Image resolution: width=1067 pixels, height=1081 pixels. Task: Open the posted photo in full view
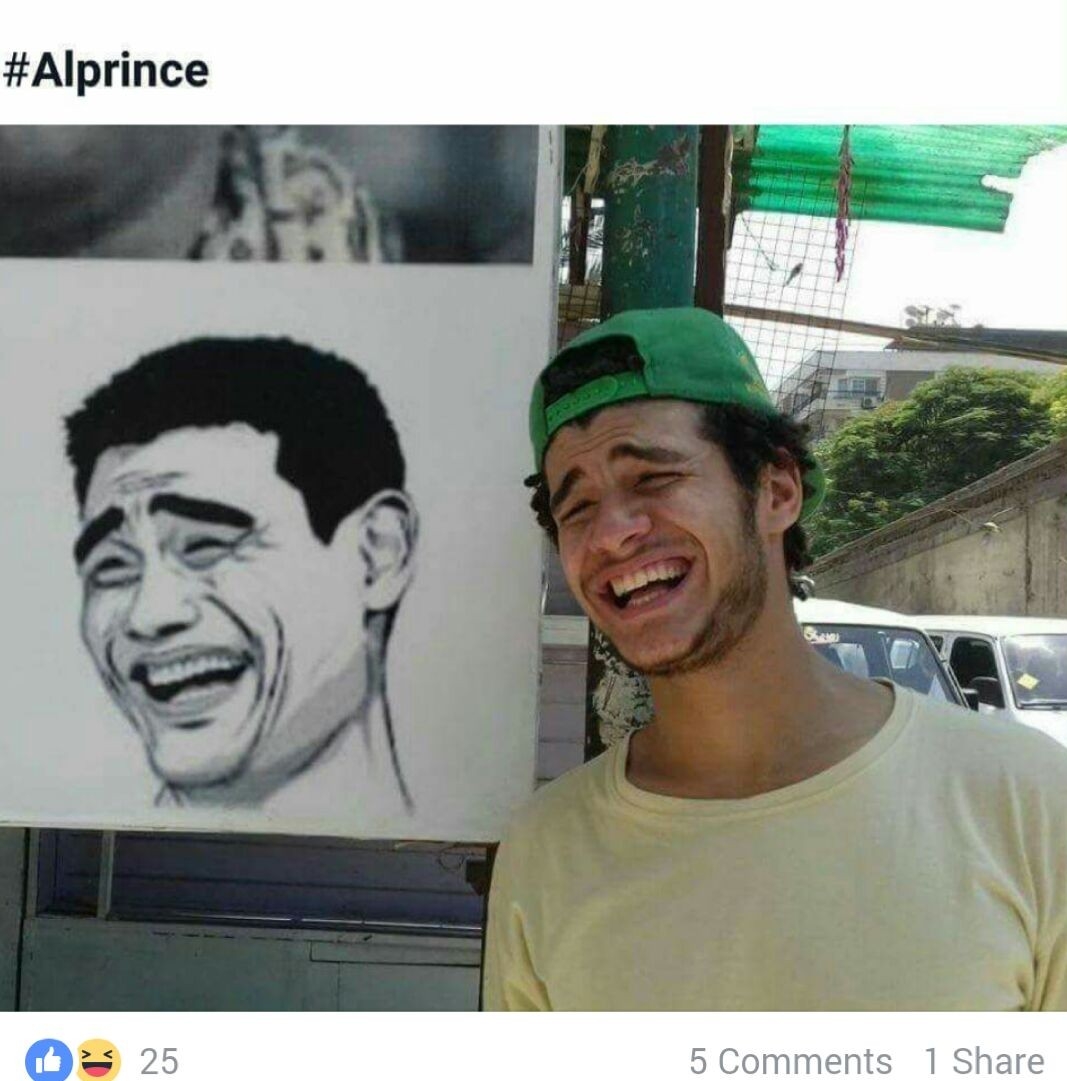click(x=534, y=567)
